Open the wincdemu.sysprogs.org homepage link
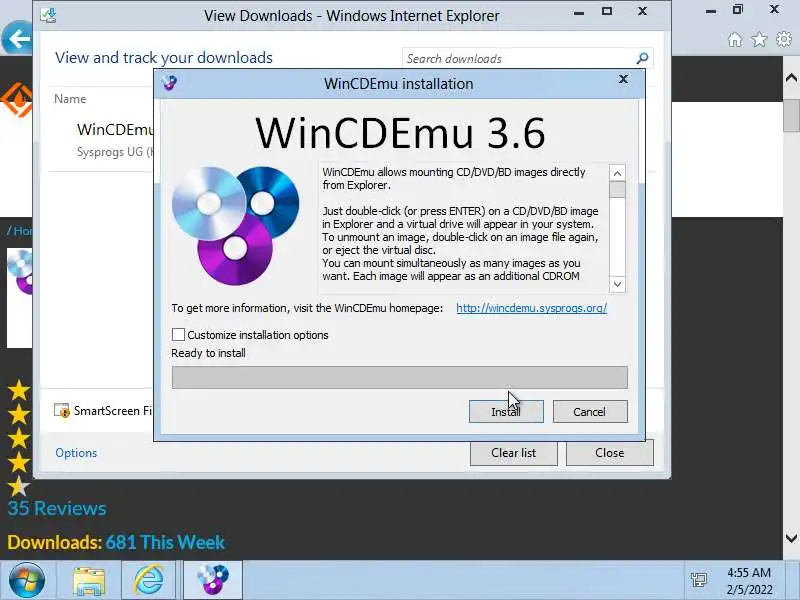The image size is (800, 600). pos(531,308)
